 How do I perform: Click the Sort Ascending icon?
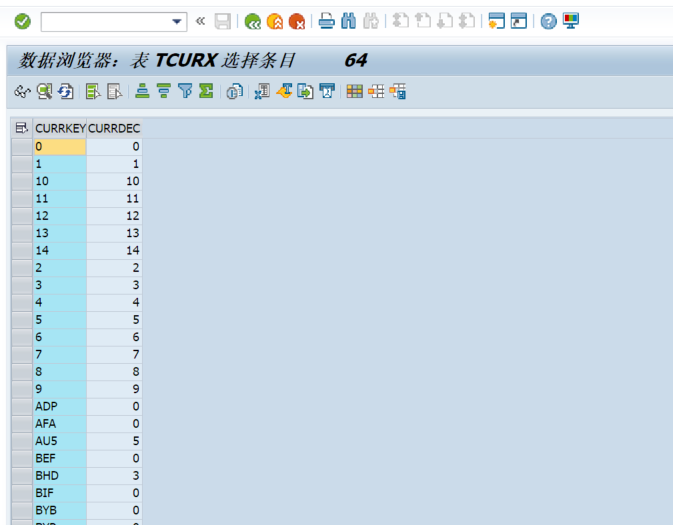coord(142,91)
